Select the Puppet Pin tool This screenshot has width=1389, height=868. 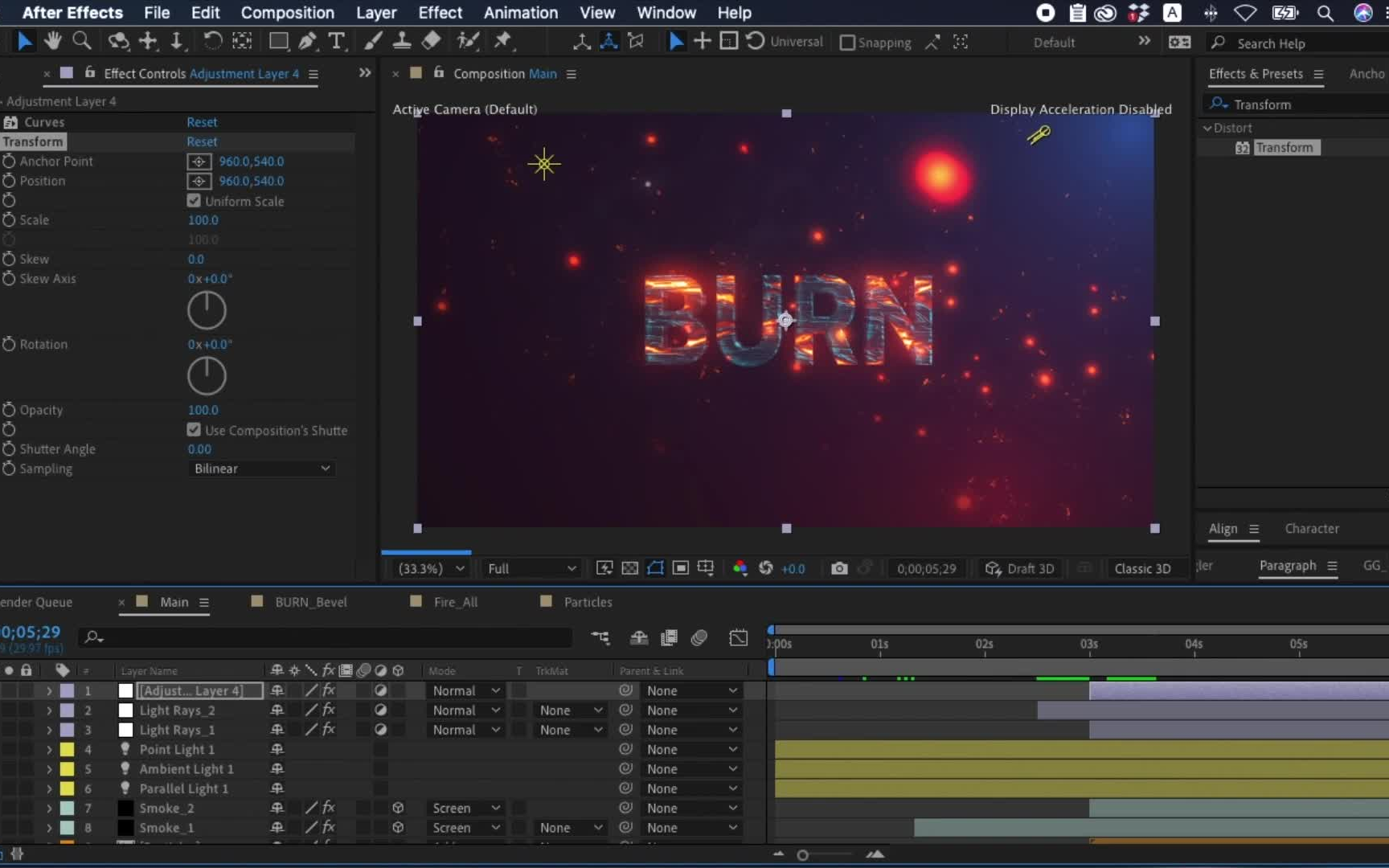tap(503, 41)
